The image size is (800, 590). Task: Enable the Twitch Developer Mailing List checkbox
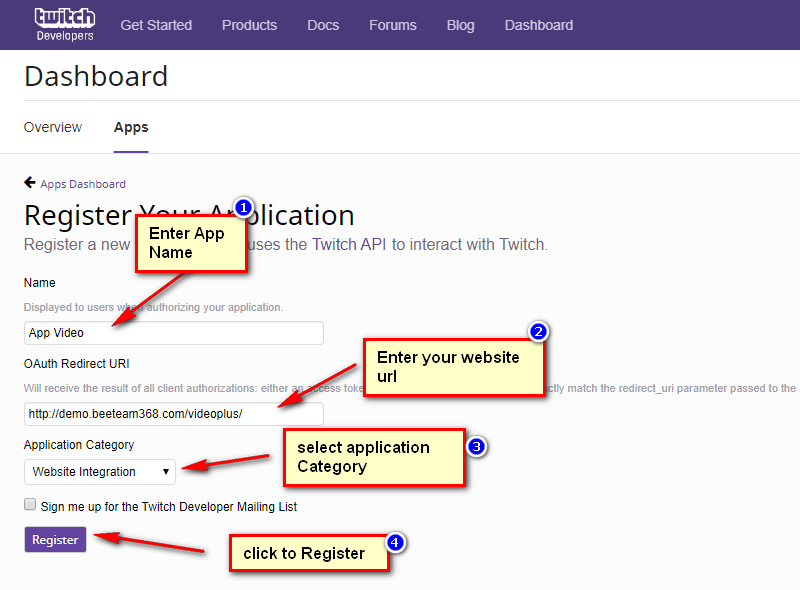30,505
